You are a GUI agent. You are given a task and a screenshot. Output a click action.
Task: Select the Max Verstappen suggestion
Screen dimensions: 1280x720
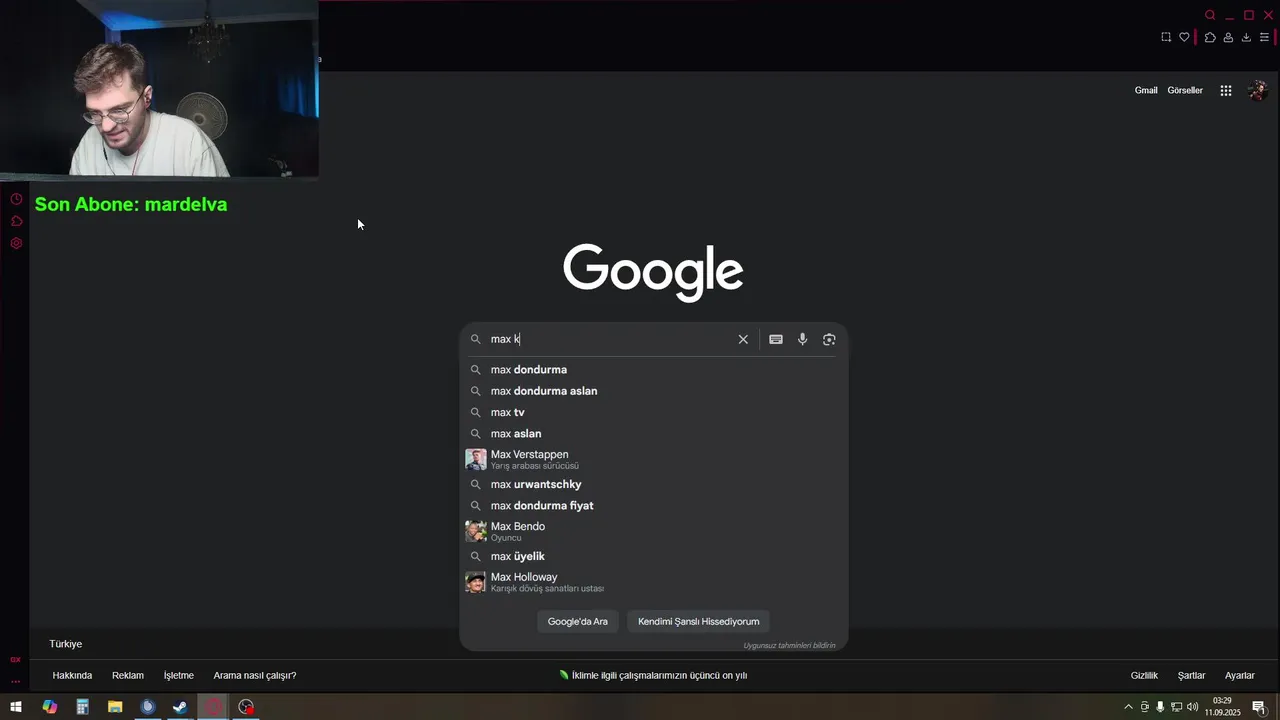[654, 459]
